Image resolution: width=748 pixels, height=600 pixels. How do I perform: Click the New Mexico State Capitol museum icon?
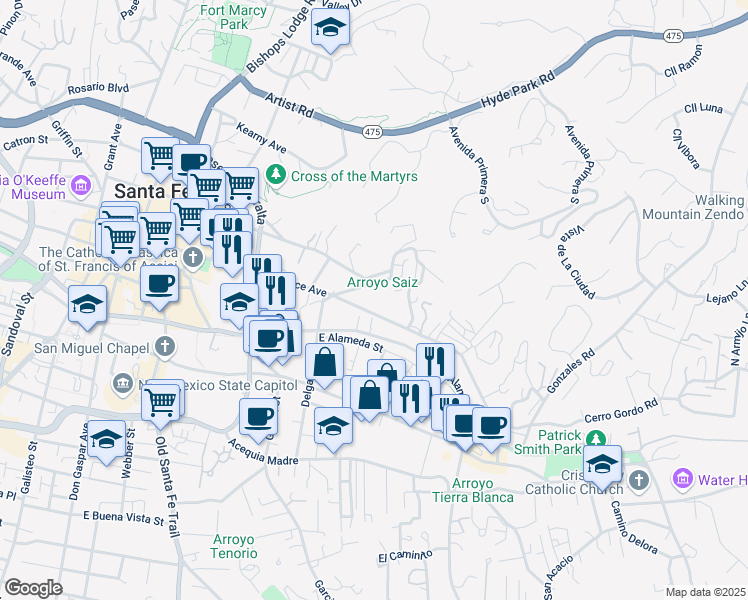click(123, 384)
